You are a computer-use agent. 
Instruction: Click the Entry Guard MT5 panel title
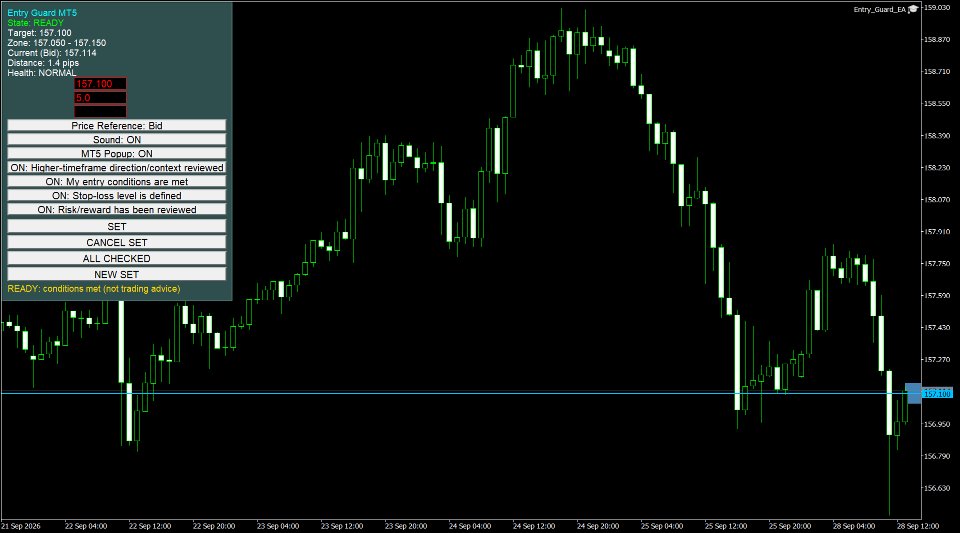click(42, 13)
